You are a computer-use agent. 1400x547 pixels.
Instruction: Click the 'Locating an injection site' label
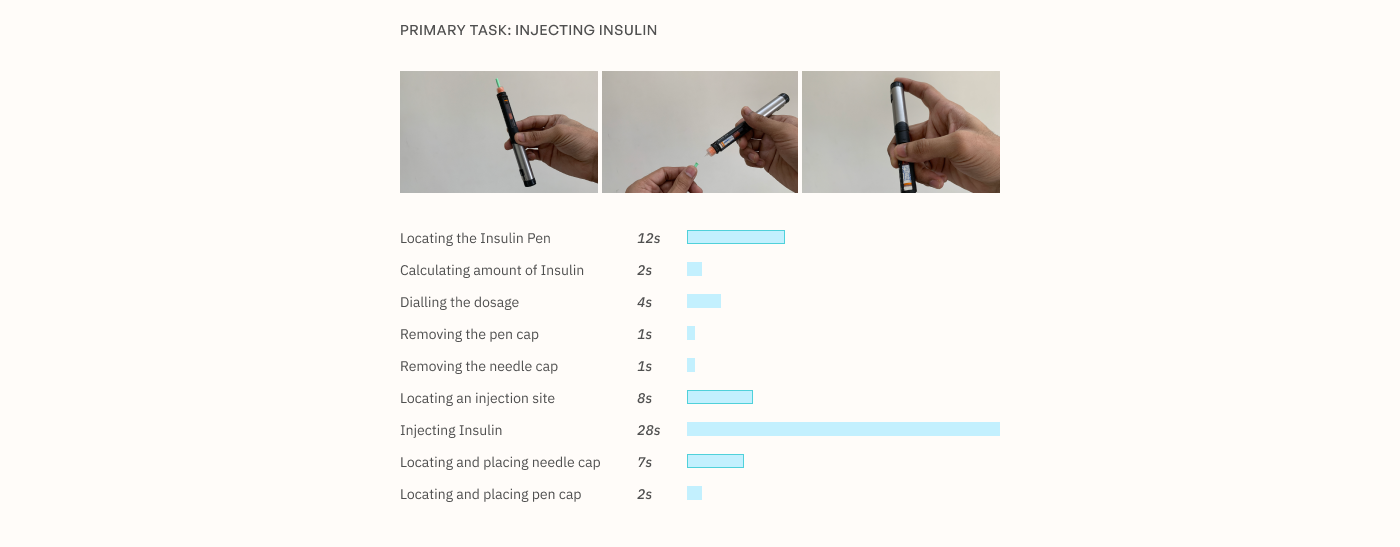click(477, 398)
